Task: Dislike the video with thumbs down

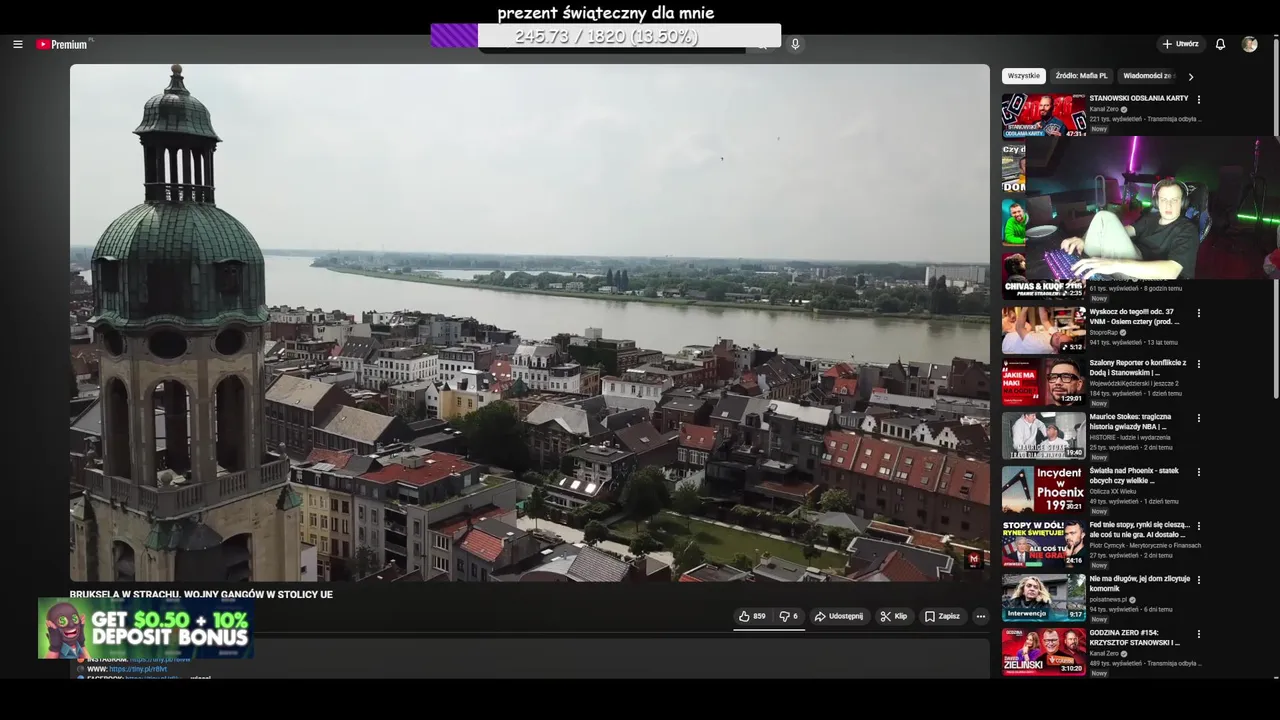Action: (x=789, y=616)
